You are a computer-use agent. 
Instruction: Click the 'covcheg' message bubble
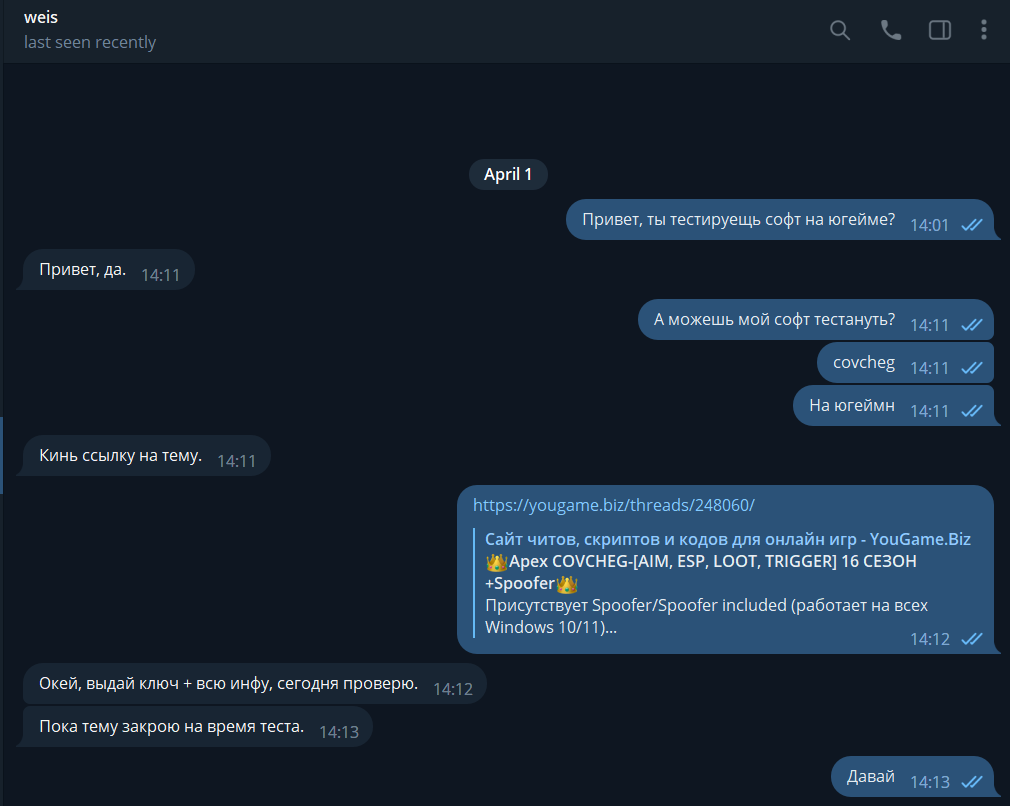click(864, 362)
